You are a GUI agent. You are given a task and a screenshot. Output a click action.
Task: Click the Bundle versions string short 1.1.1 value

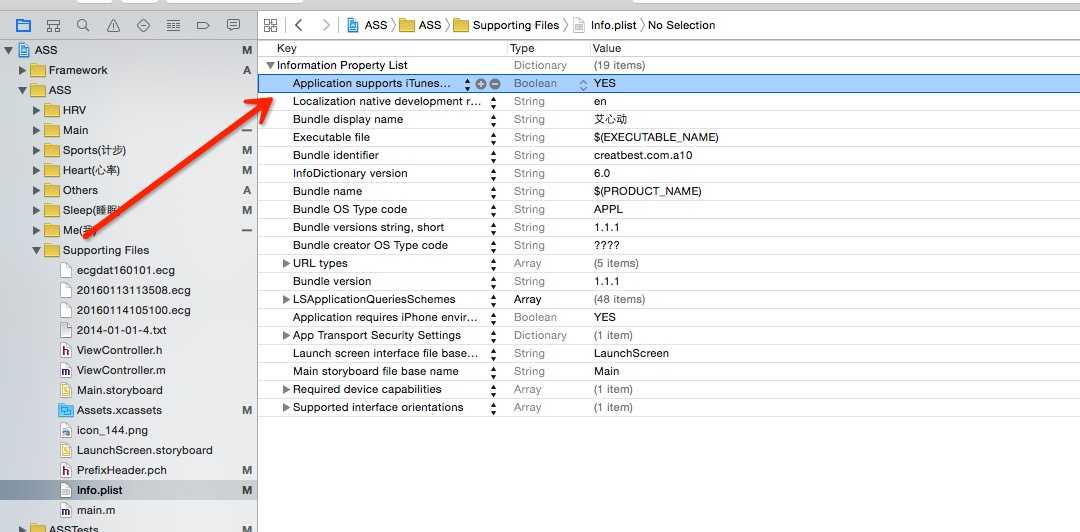point(606,227)
